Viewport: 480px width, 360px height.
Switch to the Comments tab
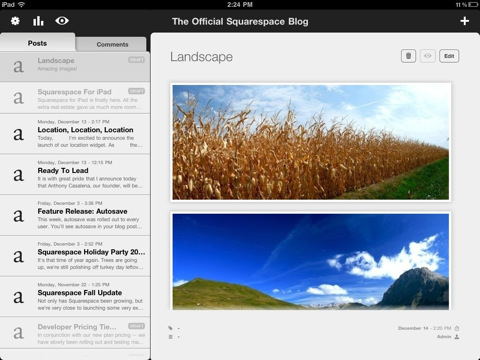pos(112,44)
